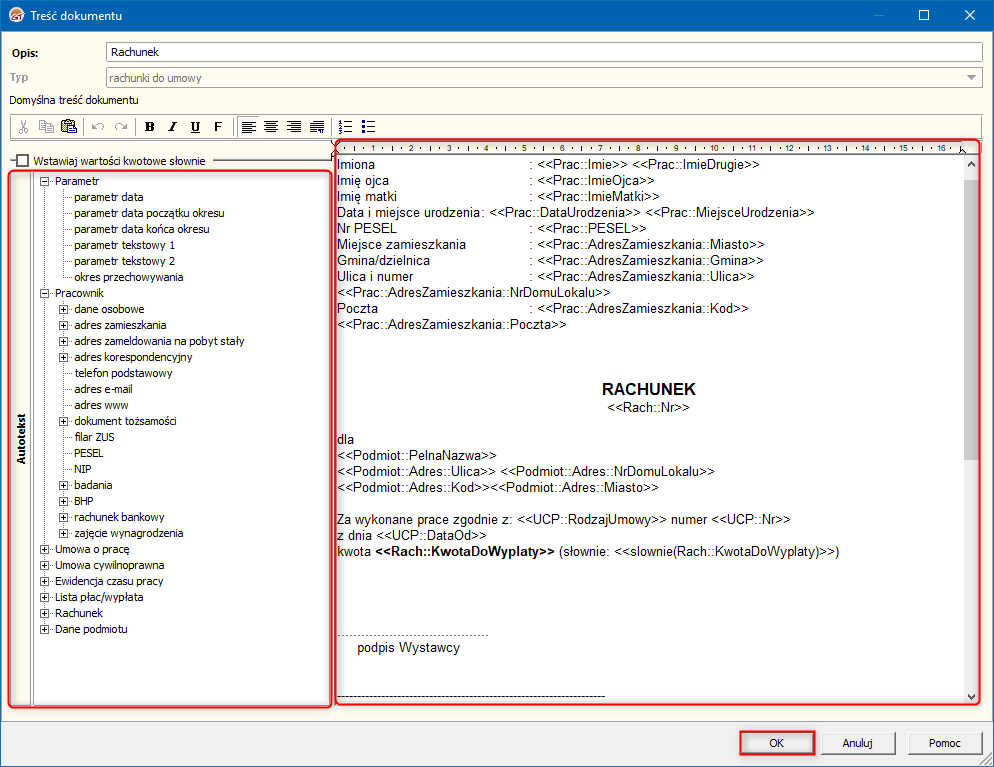
Task: Select telefon podstawowy item
Action: pyautogui.click(x=123, y=373)
